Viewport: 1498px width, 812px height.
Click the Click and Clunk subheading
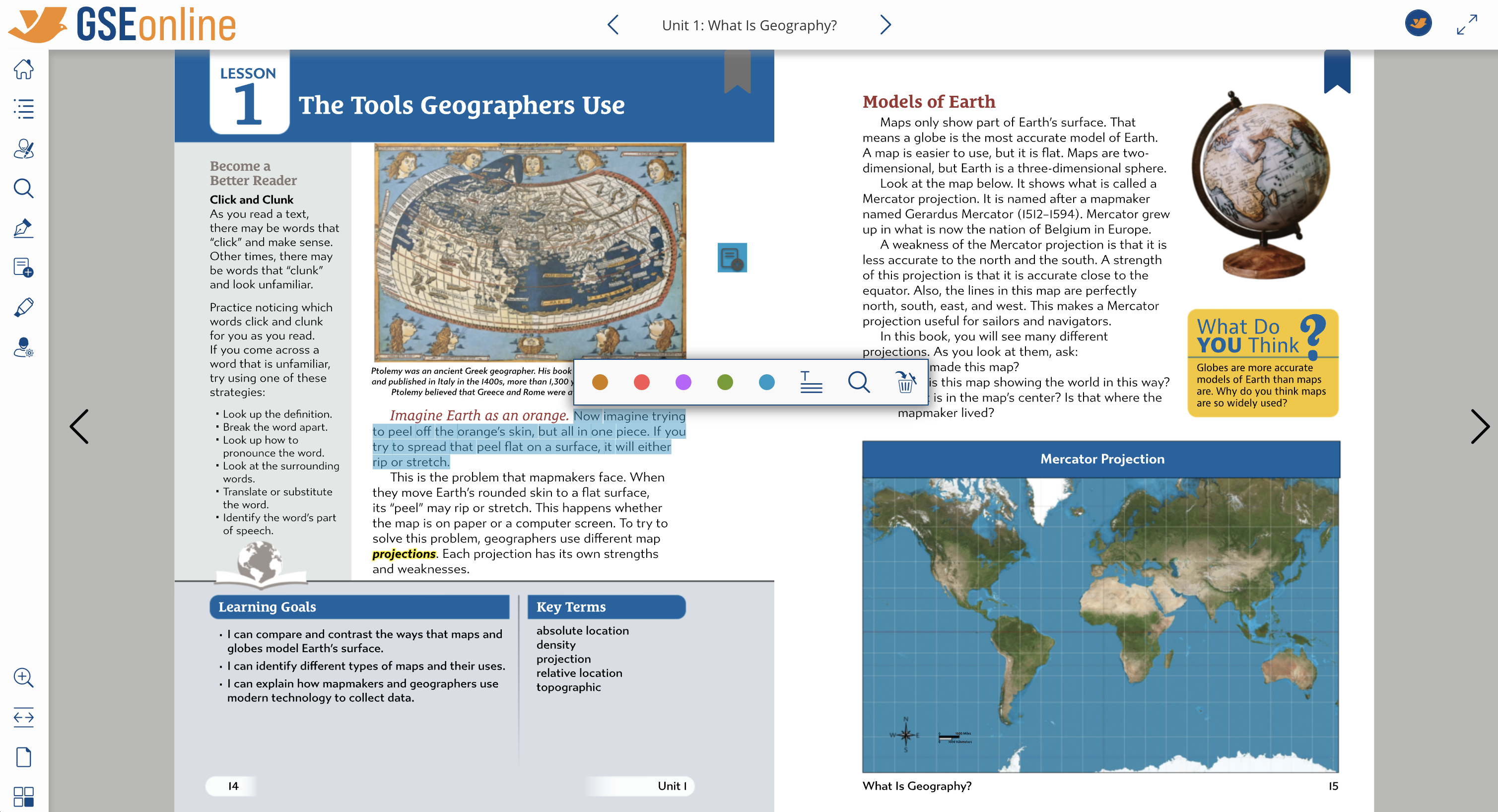[x=251, y=200]
